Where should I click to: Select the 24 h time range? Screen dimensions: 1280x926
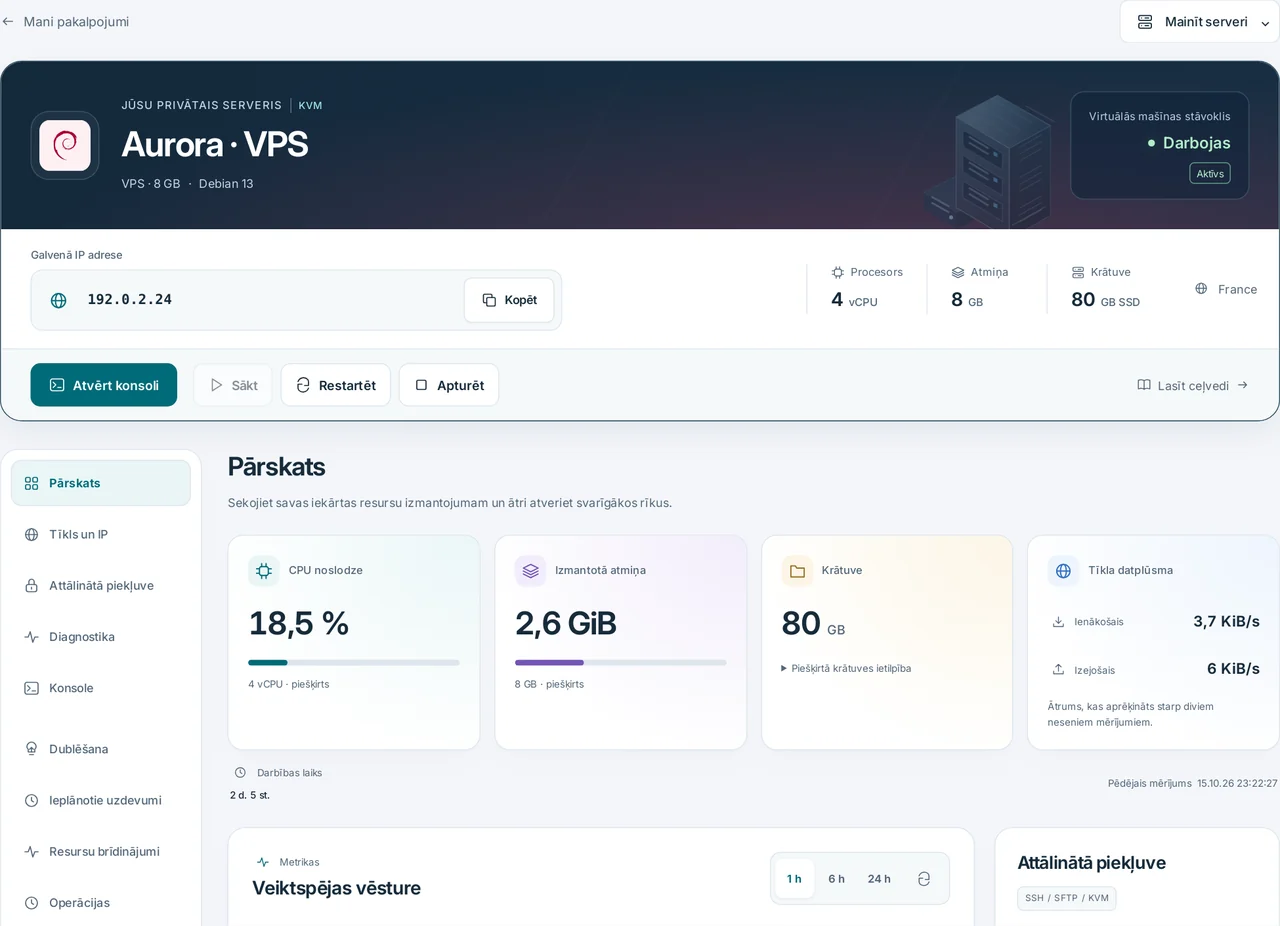click(879, 879)
